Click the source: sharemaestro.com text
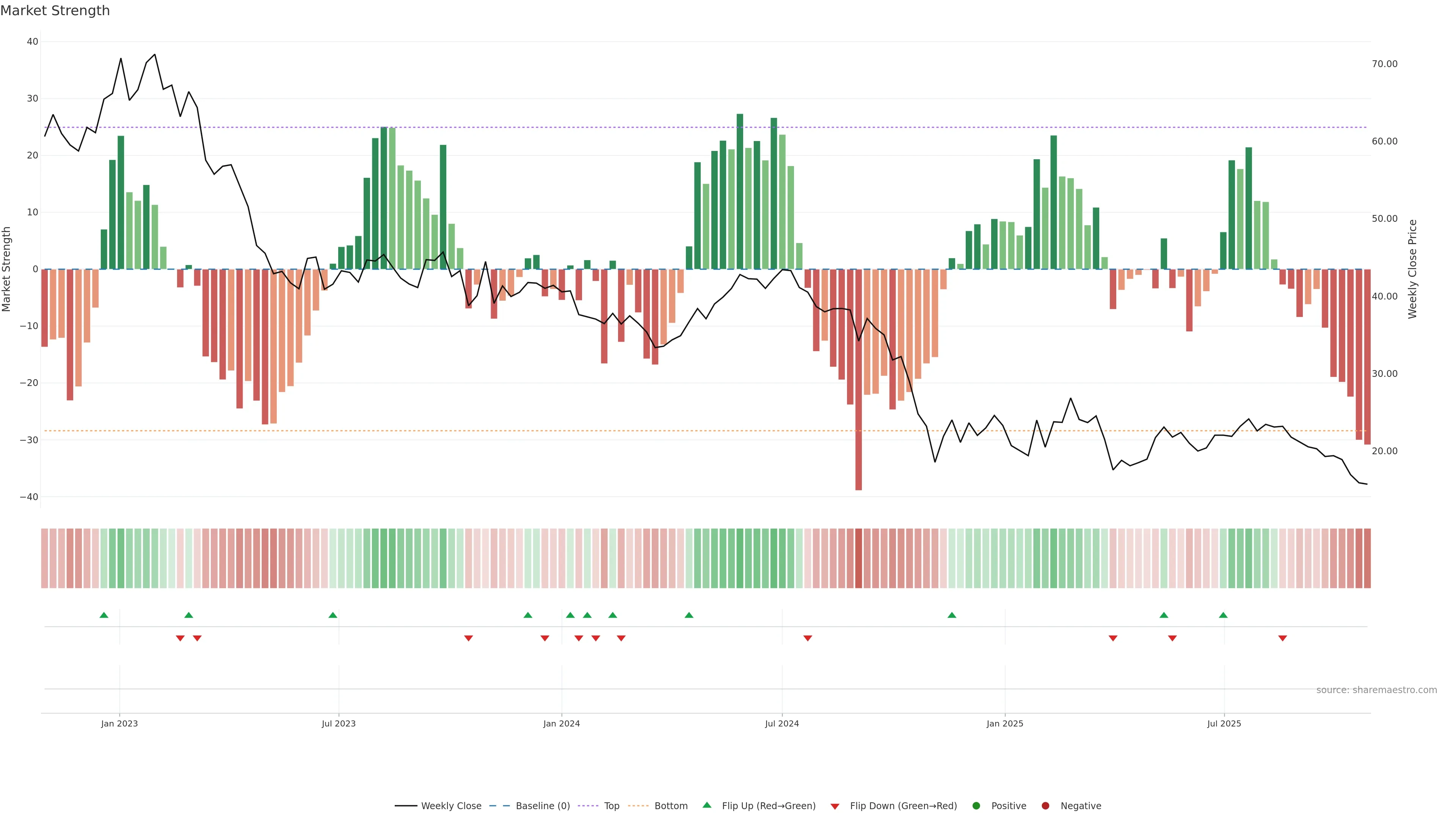 pos(1376,690)
